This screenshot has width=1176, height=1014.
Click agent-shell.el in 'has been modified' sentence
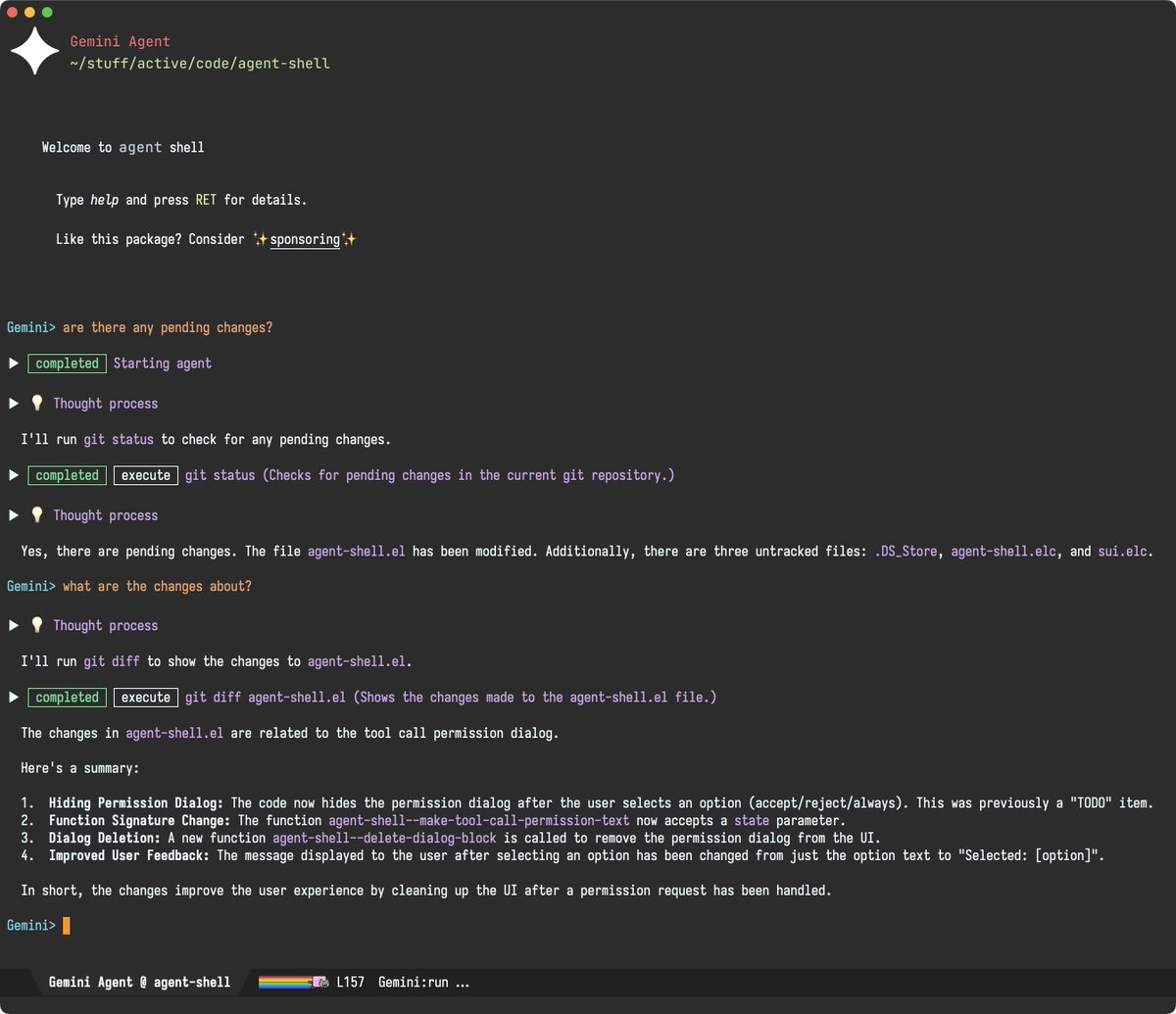[x=356, y=551]
